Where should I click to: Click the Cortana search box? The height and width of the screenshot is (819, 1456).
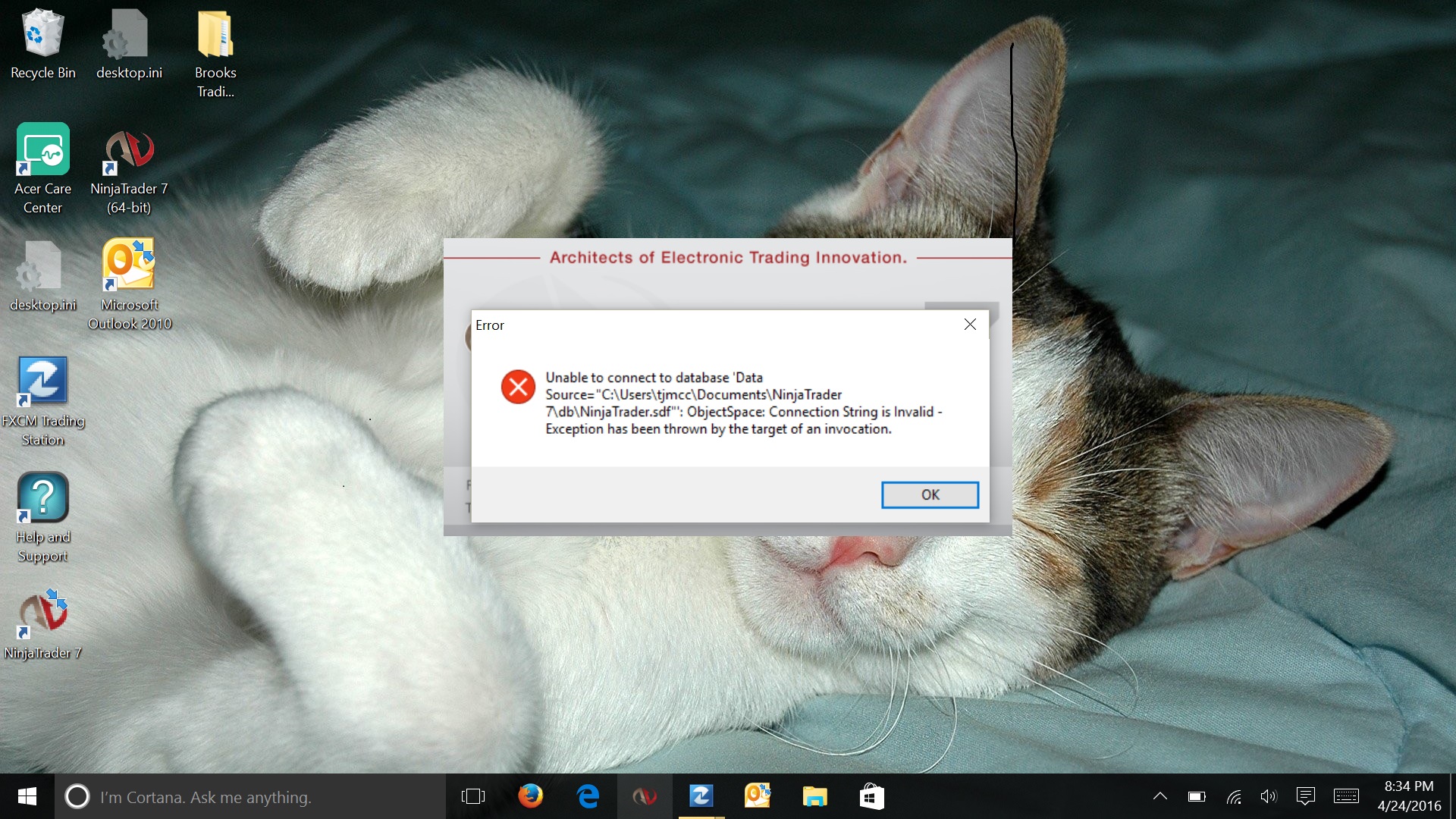[x=250, y=797]
